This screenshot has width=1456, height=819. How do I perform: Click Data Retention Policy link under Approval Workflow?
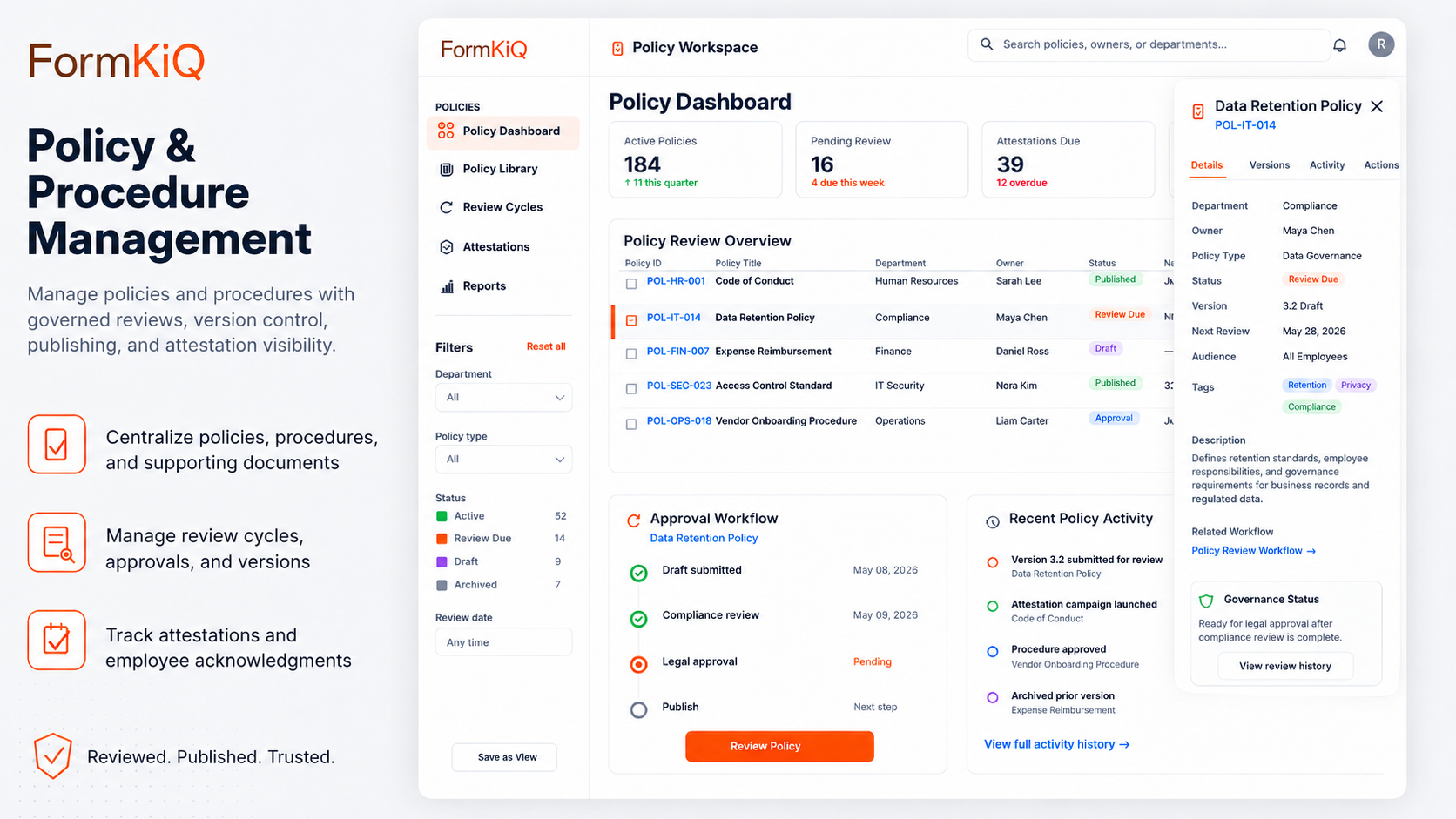pyautogui.click(x=704, y=539)
